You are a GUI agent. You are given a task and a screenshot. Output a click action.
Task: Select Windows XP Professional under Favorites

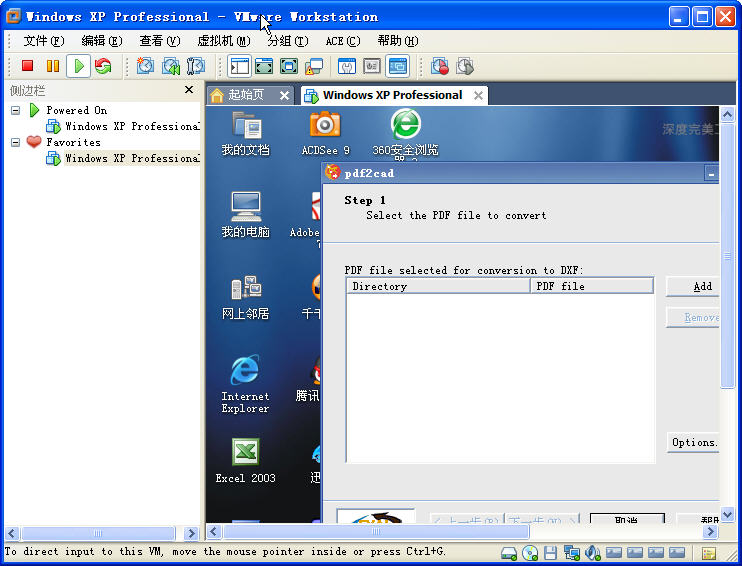pos(130,158)
